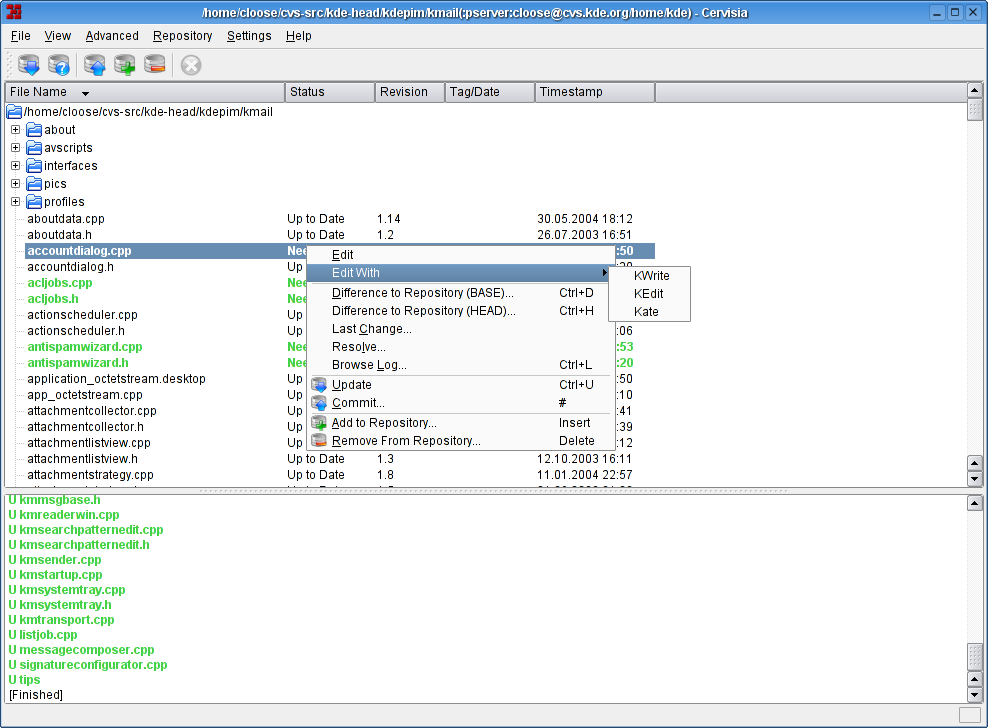
Task: Expand the 'pics' folder plus box
Action: pos(15,184)
